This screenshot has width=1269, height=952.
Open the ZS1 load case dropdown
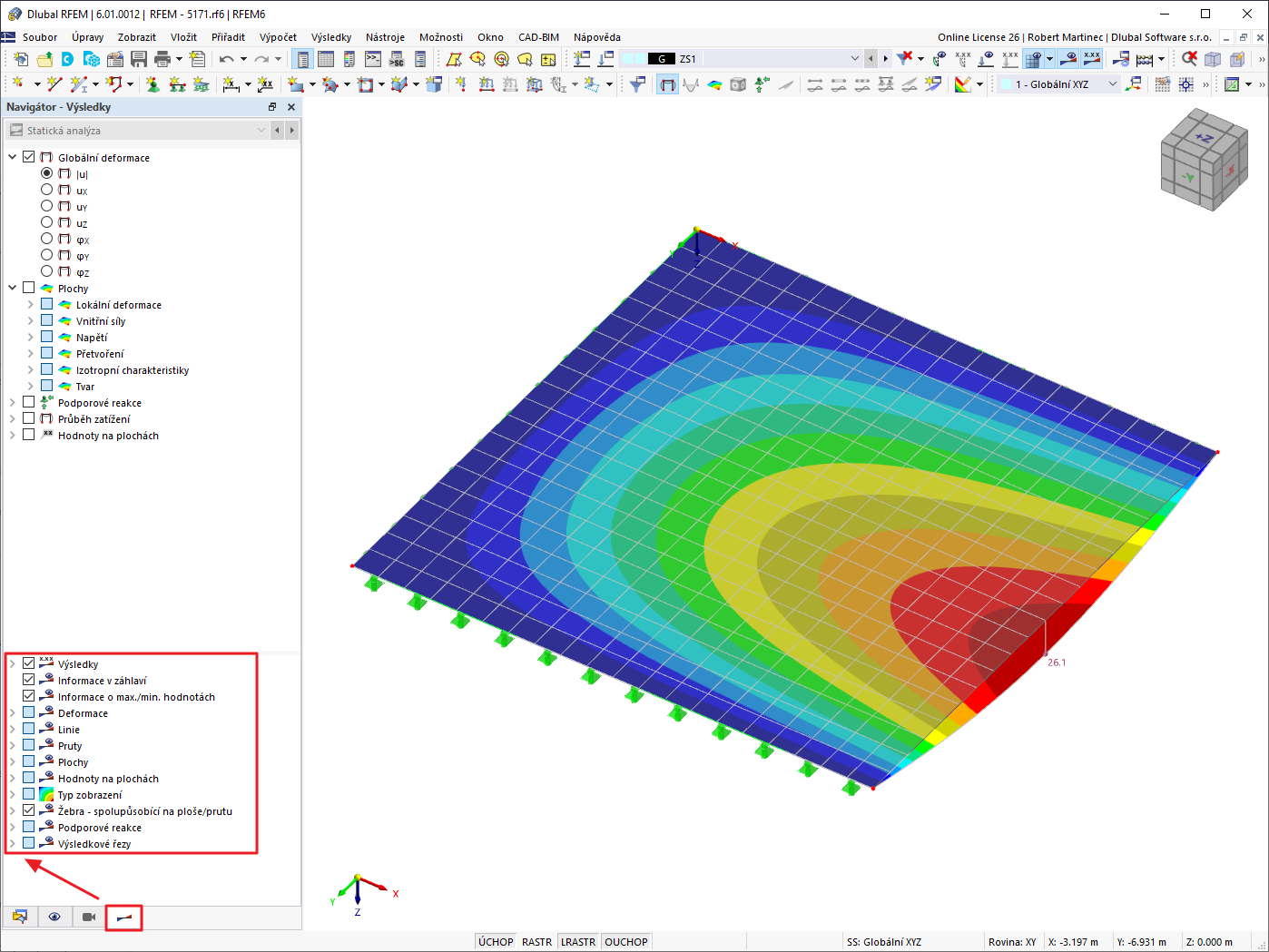854,58
